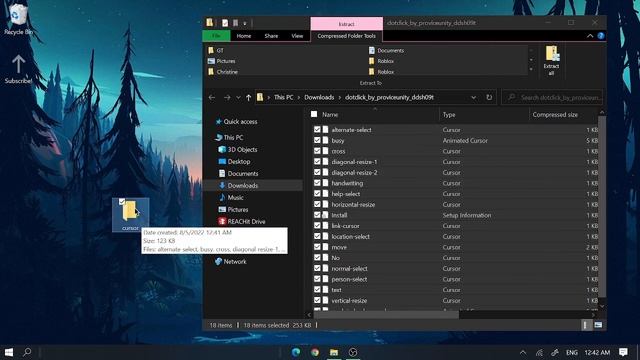This screenshot has width=640, height=360.
Task: Open Microsoft Edge from taskbar
Action: coord(296,352)
